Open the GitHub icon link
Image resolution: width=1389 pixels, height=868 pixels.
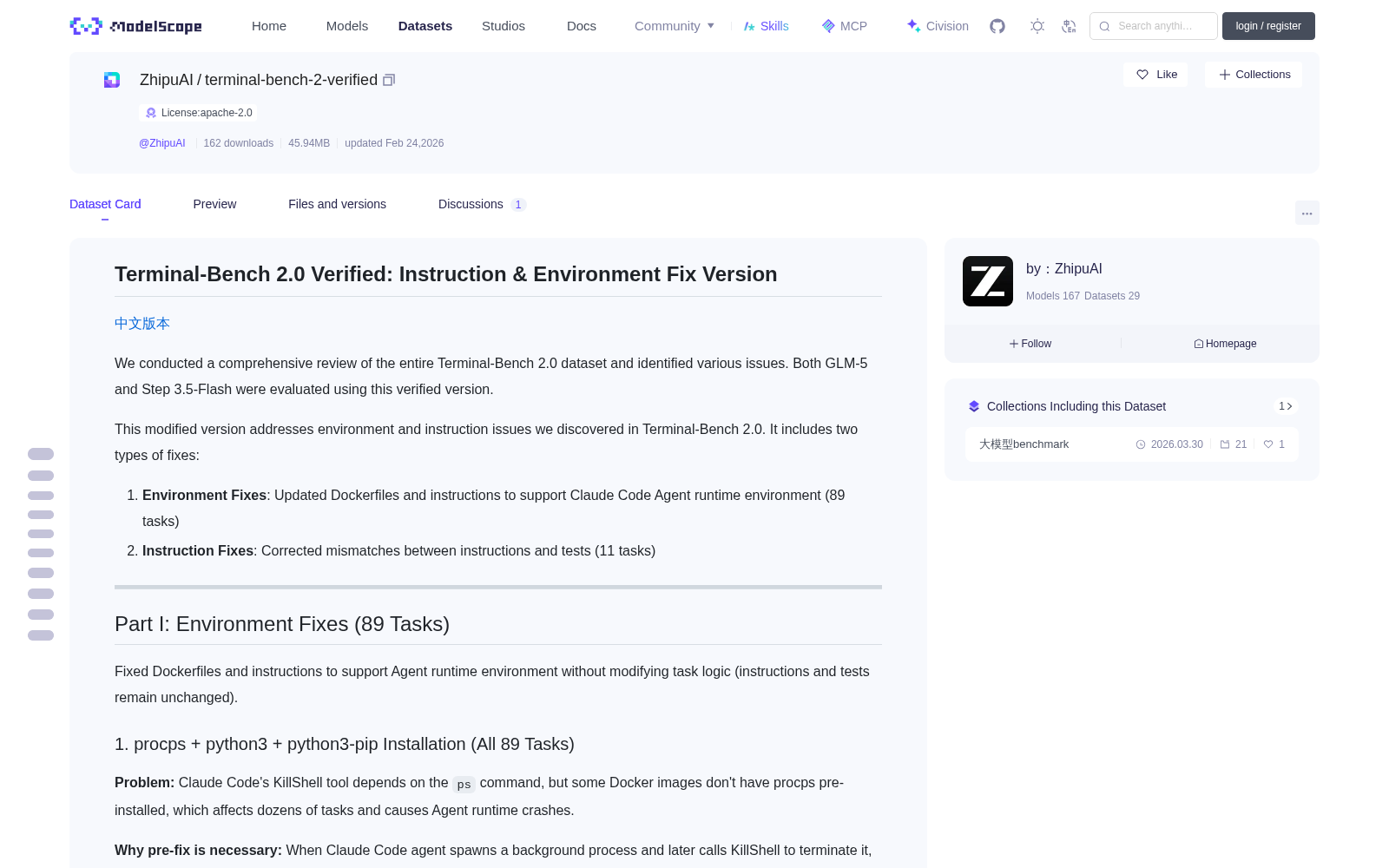tap(997, 26)
